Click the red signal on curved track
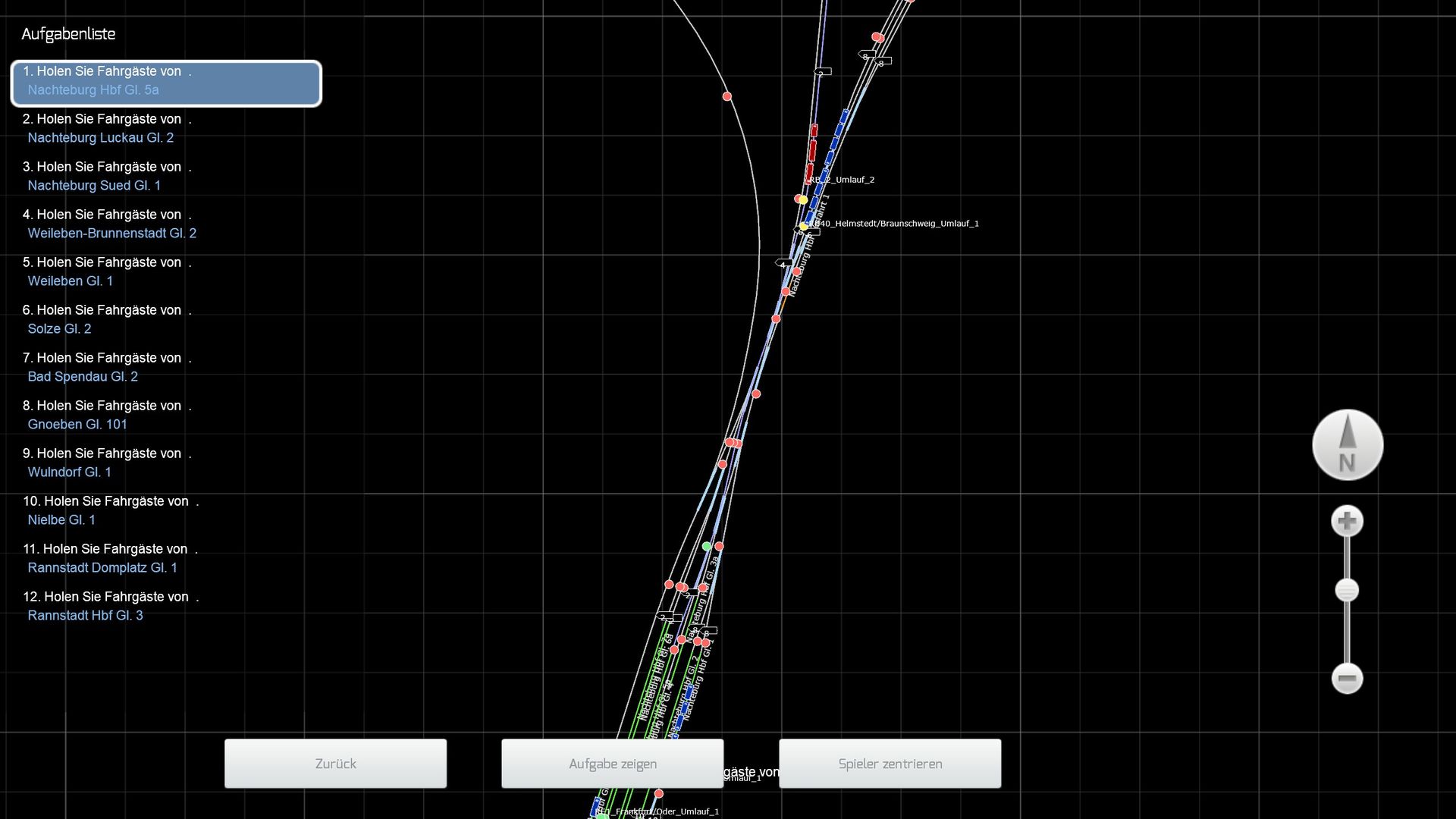Image resolution: width=1456 pixels, height=819 pixels. tap(727, 96)
